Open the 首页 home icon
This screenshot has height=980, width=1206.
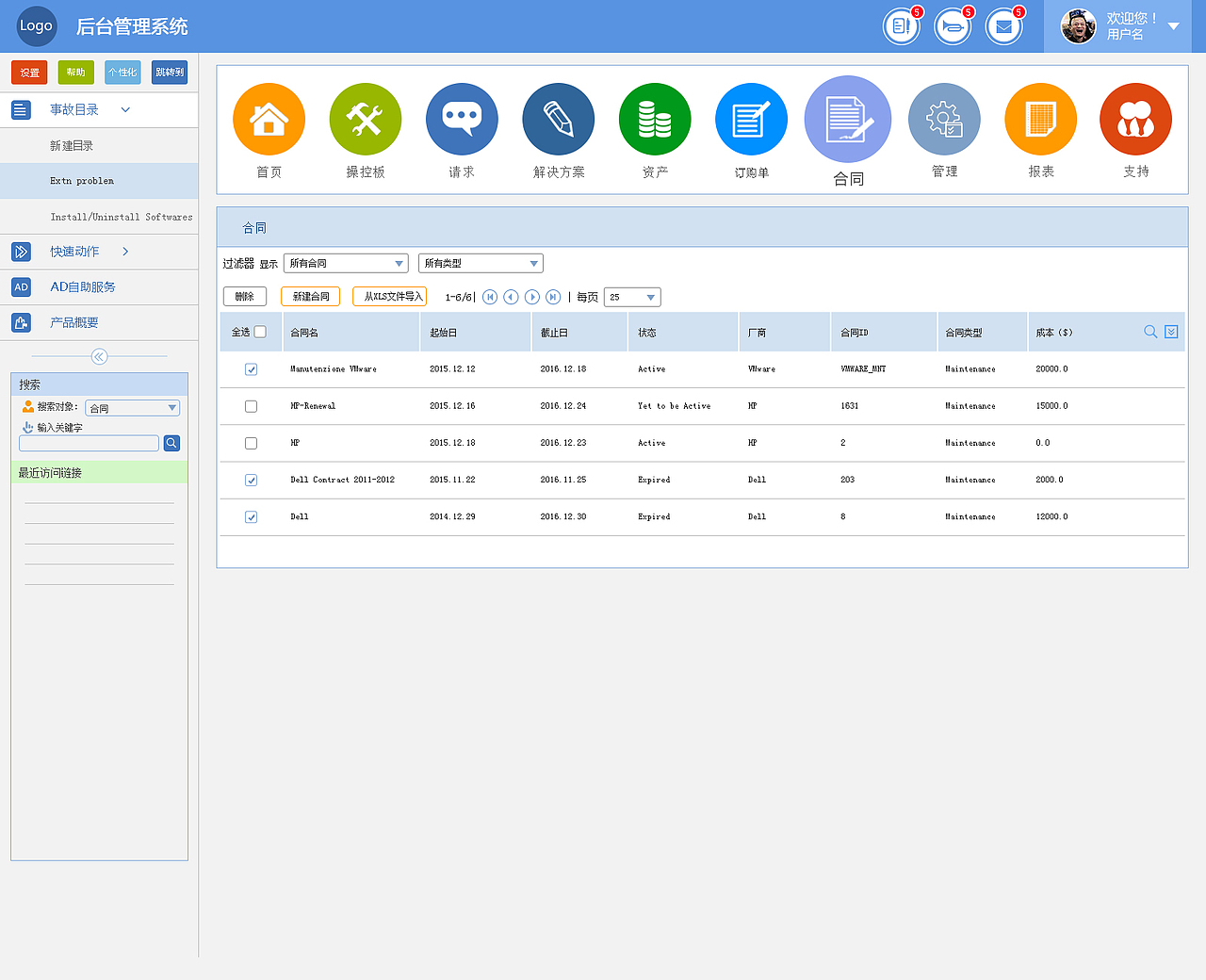pyautogui.click(x=269, y=120)
